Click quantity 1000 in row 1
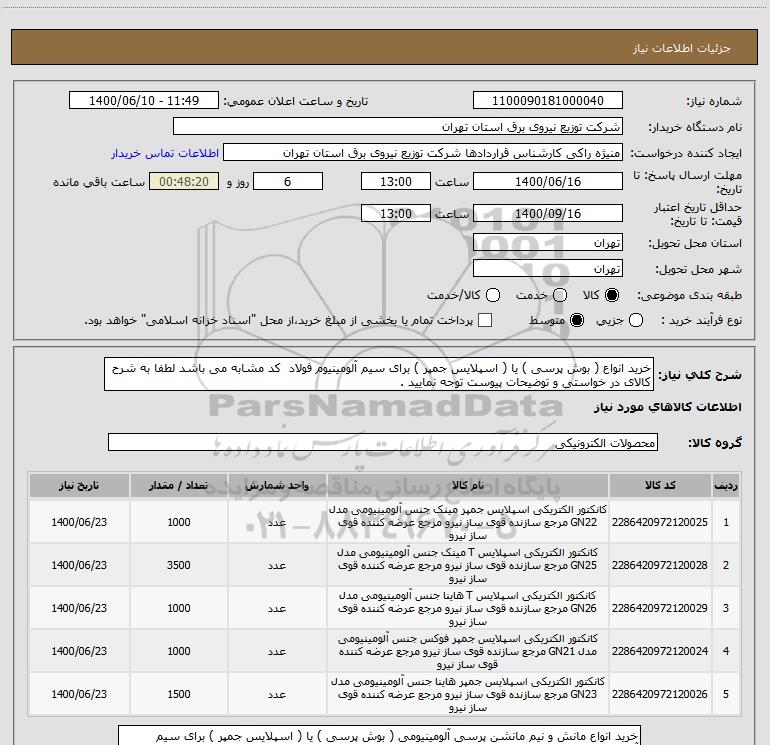The width and height of the screenshot is (770, 745). coord(179,522)
